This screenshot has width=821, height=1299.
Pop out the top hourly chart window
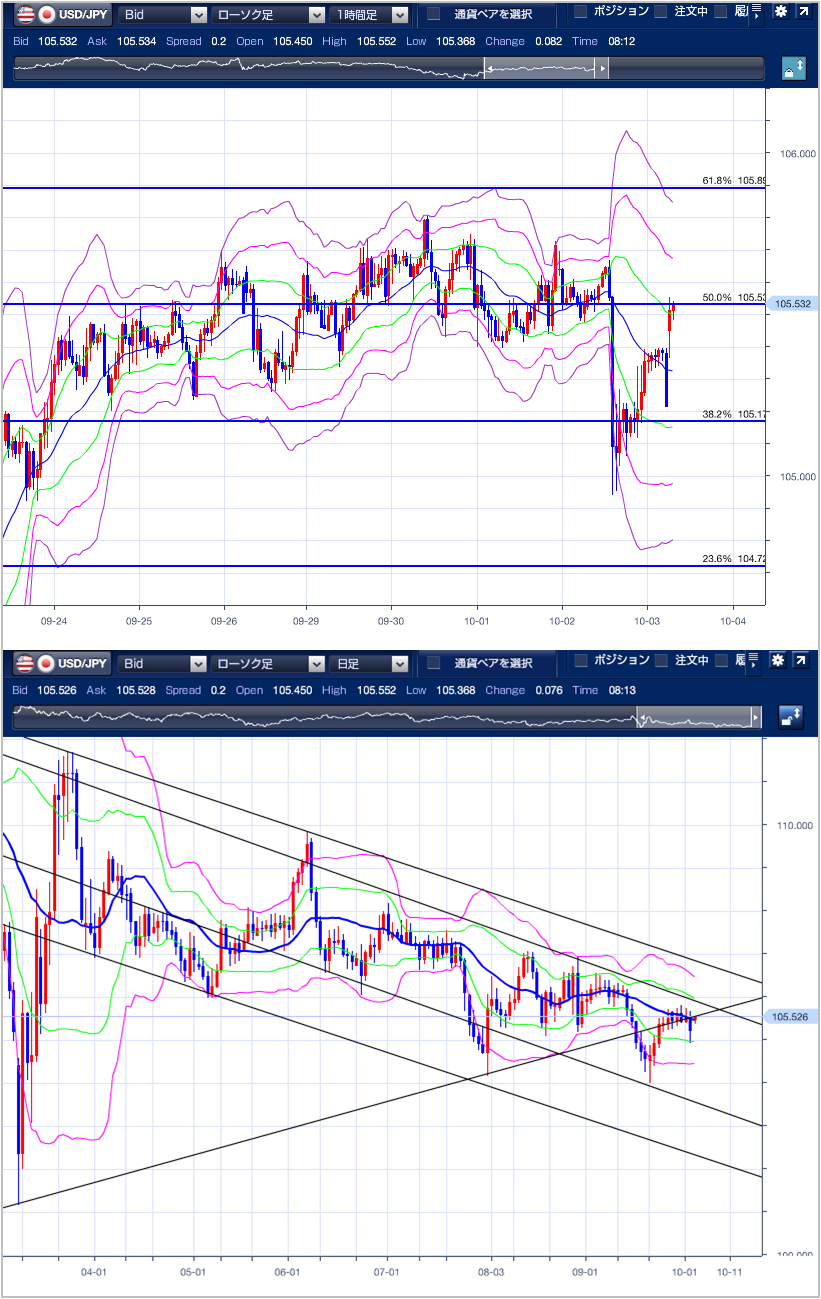802,13
